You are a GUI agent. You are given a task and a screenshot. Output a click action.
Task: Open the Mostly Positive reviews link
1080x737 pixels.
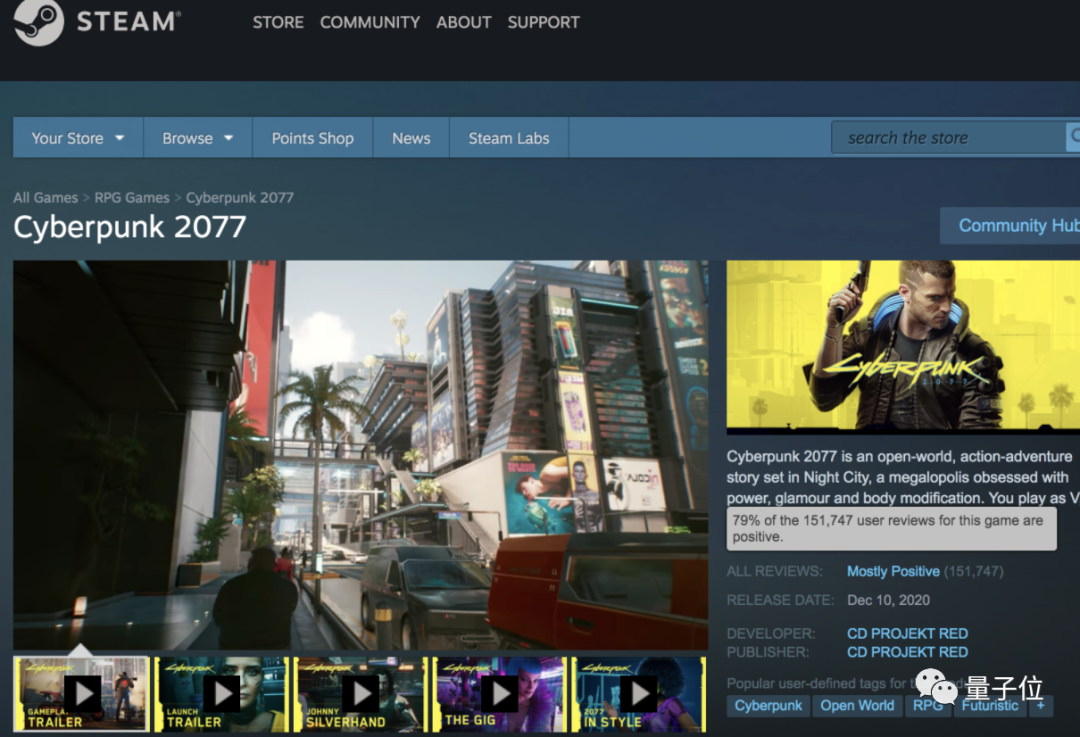click(x=893, y=571)
